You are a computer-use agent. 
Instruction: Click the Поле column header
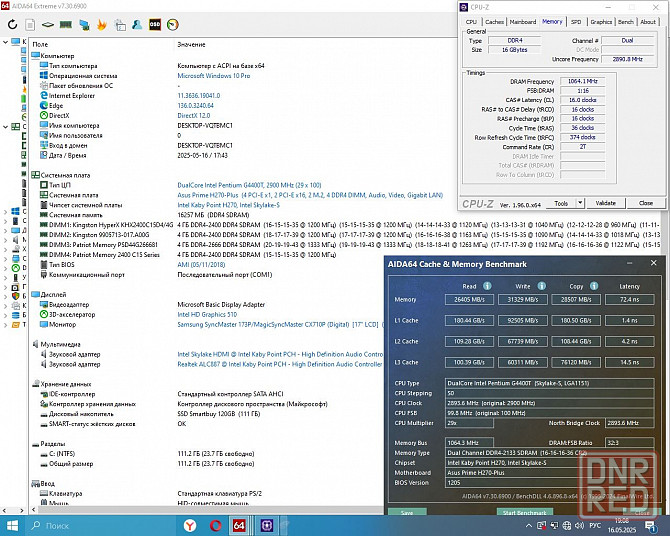[x=40, y=44]
